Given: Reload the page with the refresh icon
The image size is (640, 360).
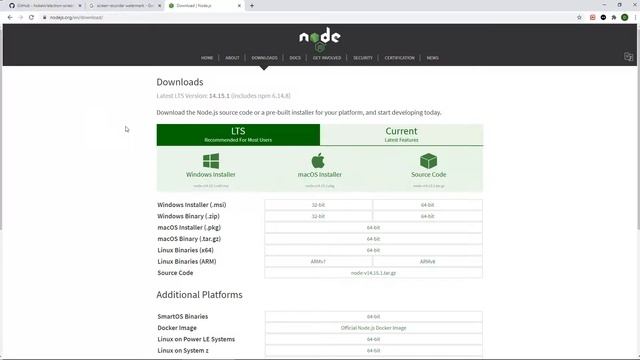Looking at the screenshot, I should (x=31, y=18).
